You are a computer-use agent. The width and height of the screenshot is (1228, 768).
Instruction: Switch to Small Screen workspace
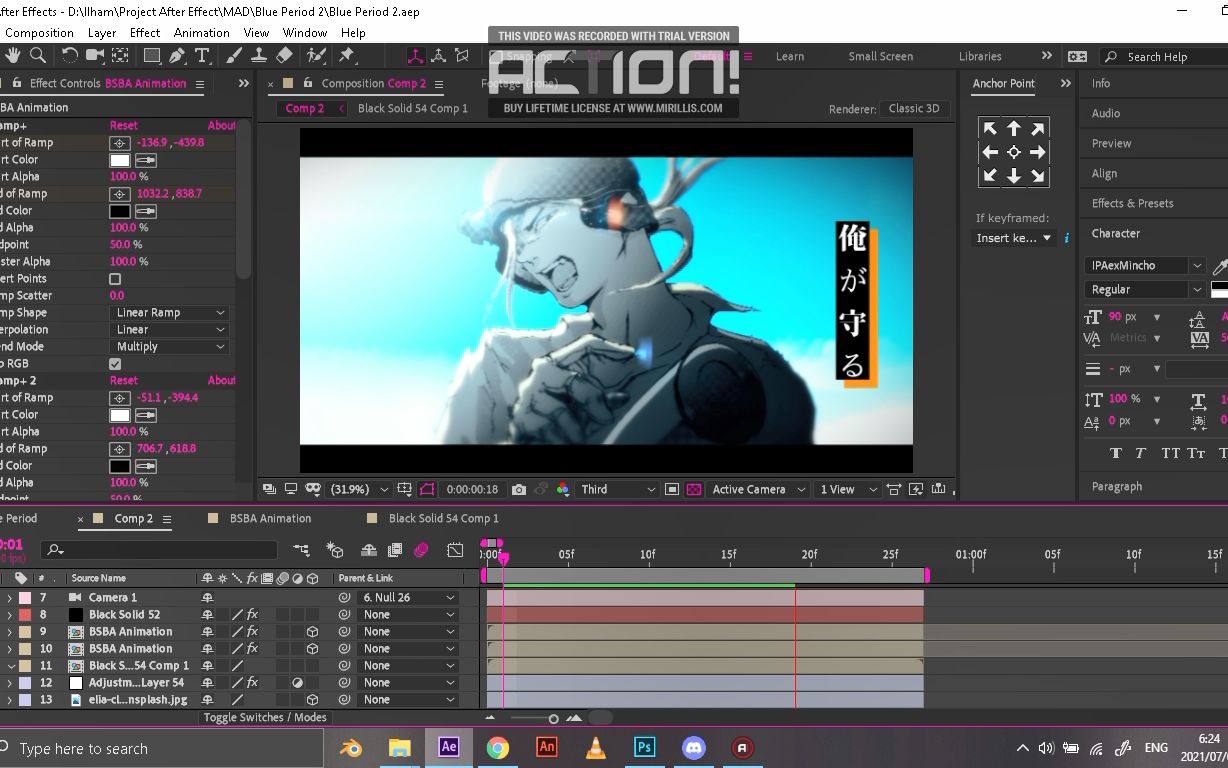[x=880, y=57]
